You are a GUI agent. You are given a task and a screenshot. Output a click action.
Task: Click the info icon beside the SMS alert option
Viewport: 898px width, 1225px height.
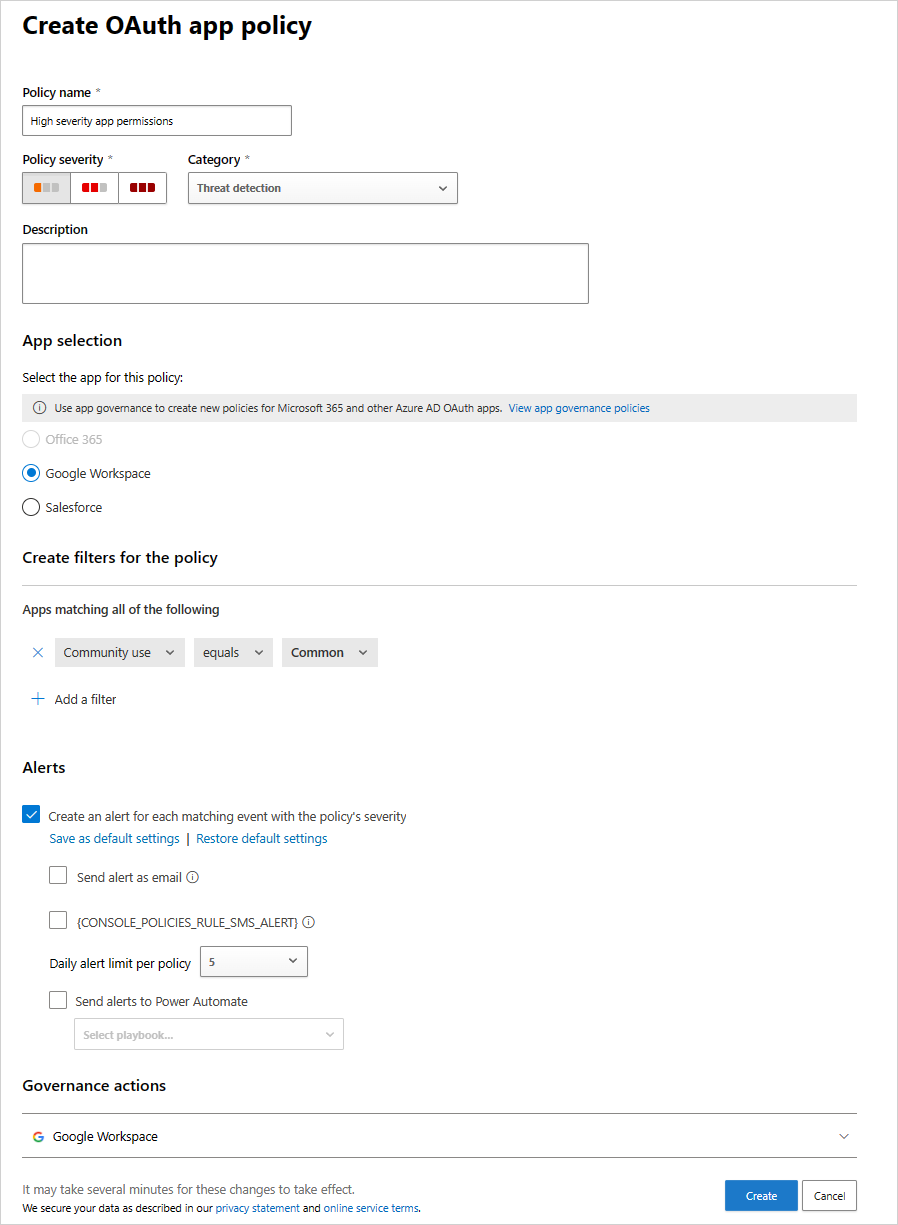309,921
